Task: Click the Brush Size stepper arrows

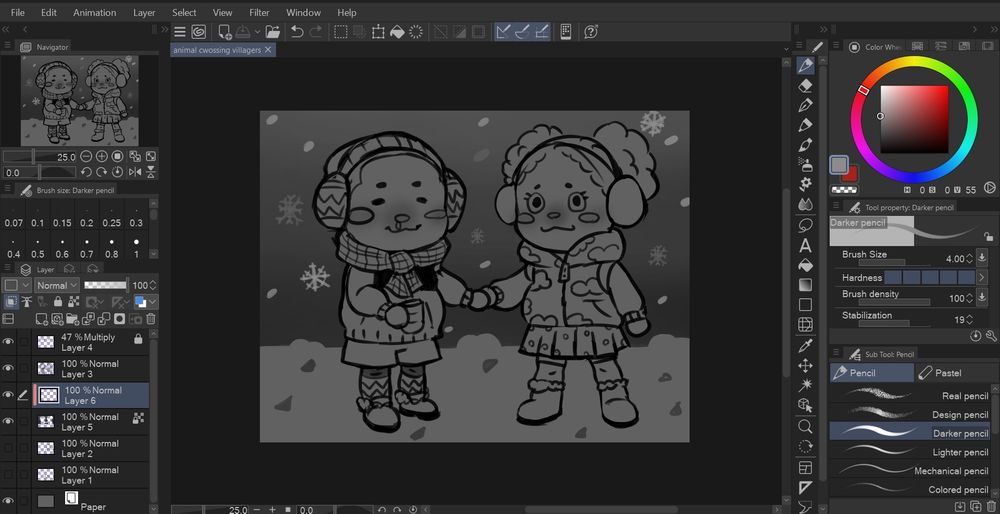Action: 969,259
